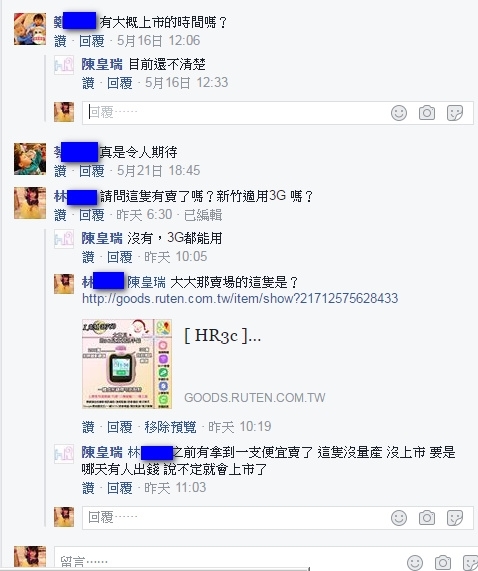Click 回覆 under 真是令人期待 comment

[92, 171]
